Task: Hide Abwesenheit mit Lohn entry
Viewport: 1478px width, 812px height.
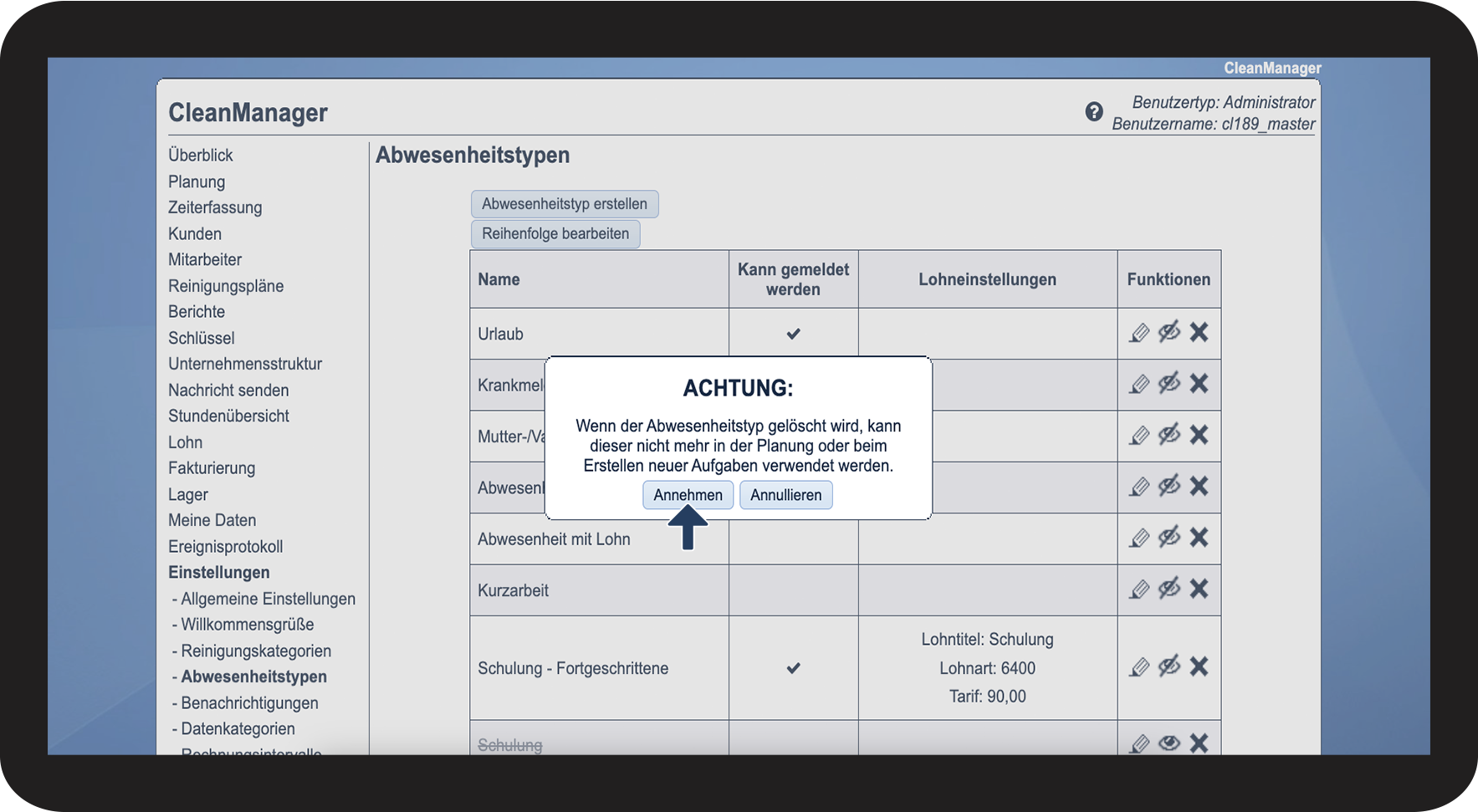Action: [x=1169, y=537]
